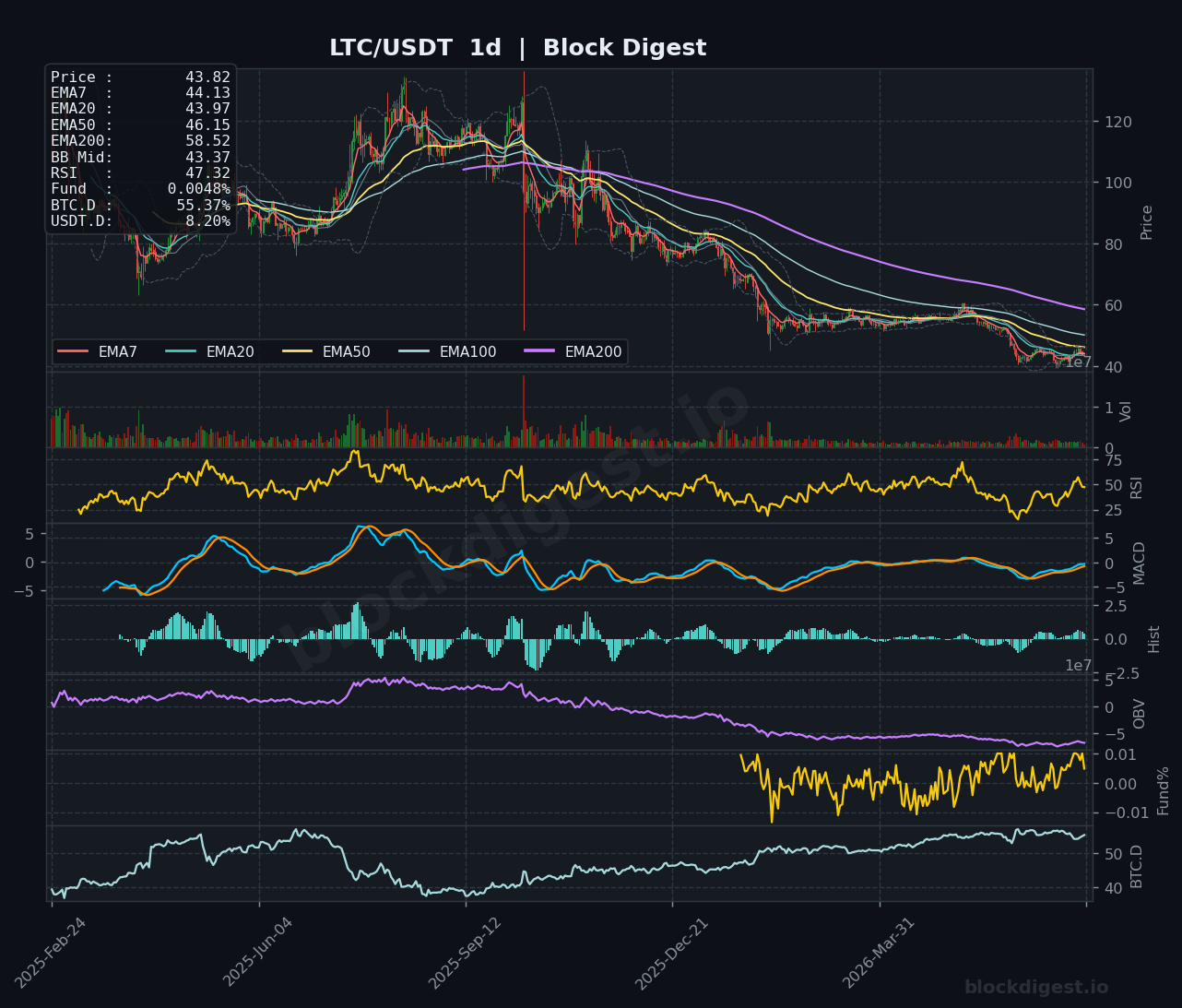1182x1008 pixels.
Task: Click the 60 price axis tick
Action: click(1115, 305)
